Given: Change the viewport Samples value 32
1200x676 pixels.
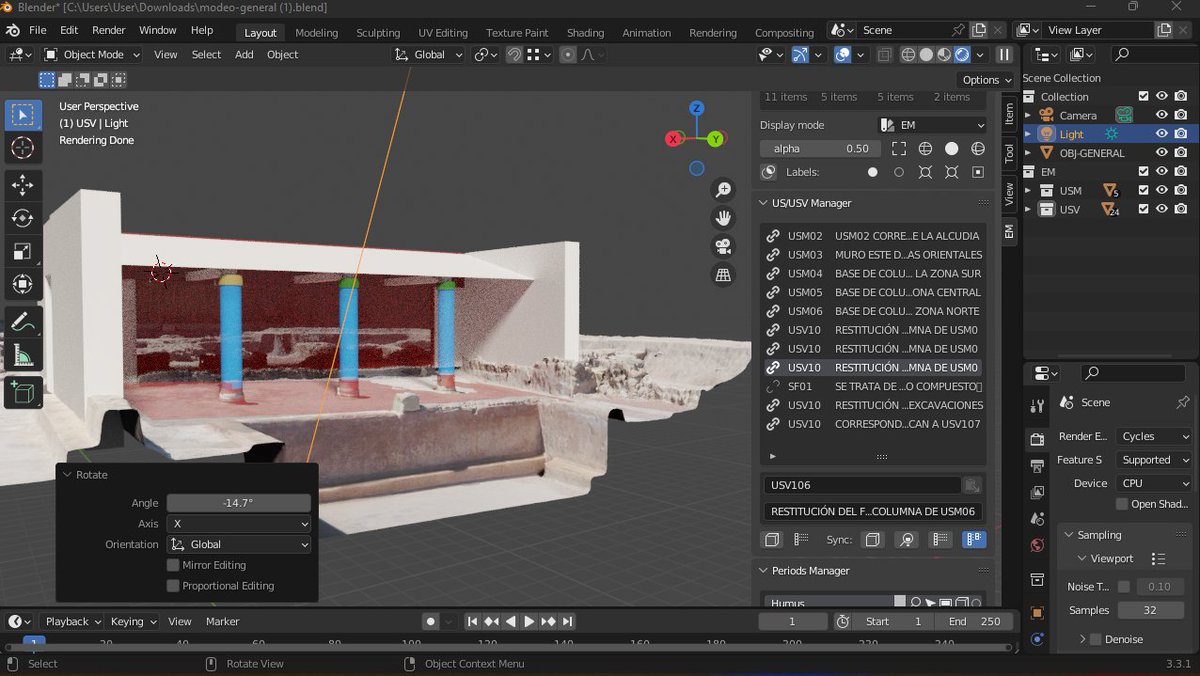Looking at the screenshot, I should tap(1150, 610).
